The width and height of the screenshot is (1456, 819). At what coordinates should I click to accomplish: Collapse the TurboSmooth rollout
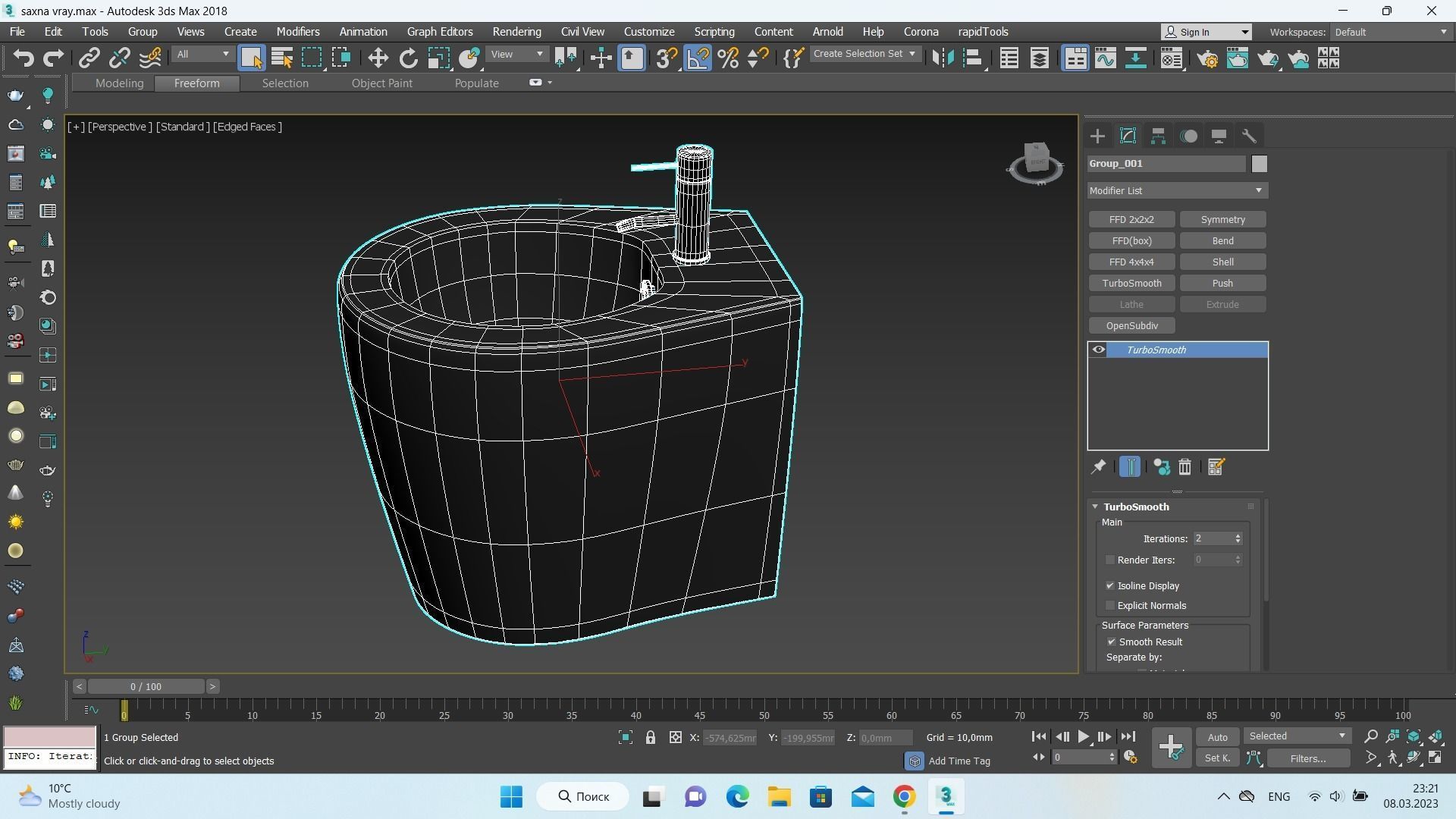tap(1095, 507)
